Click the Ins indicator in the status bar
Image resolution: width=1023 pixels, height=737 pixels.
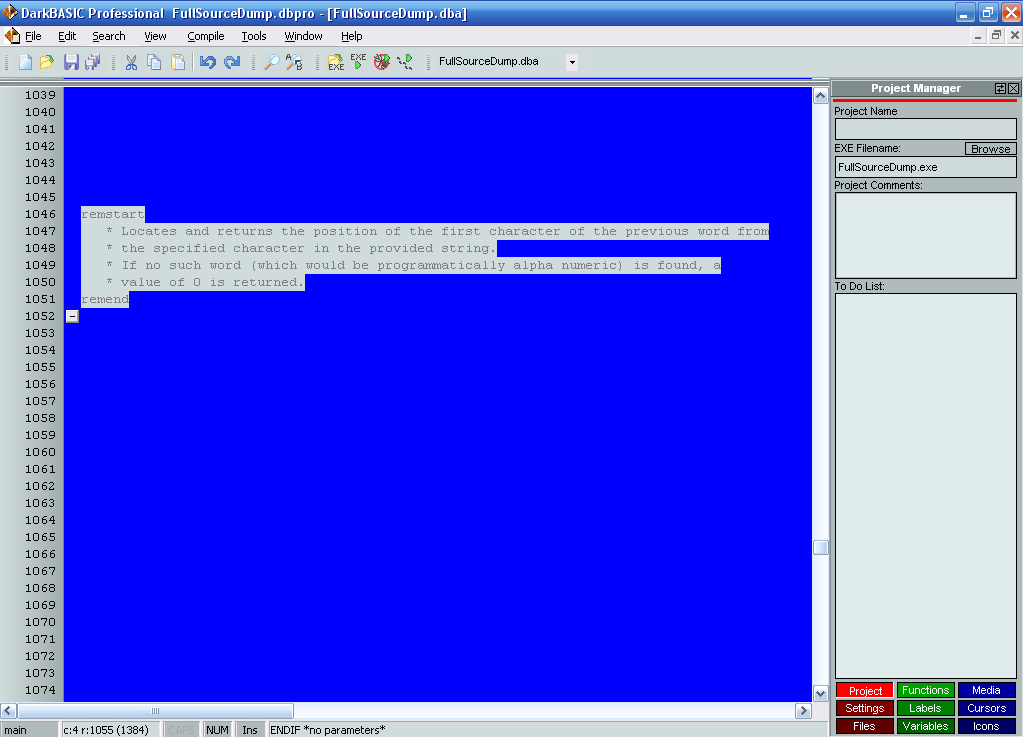click(250, 730)
